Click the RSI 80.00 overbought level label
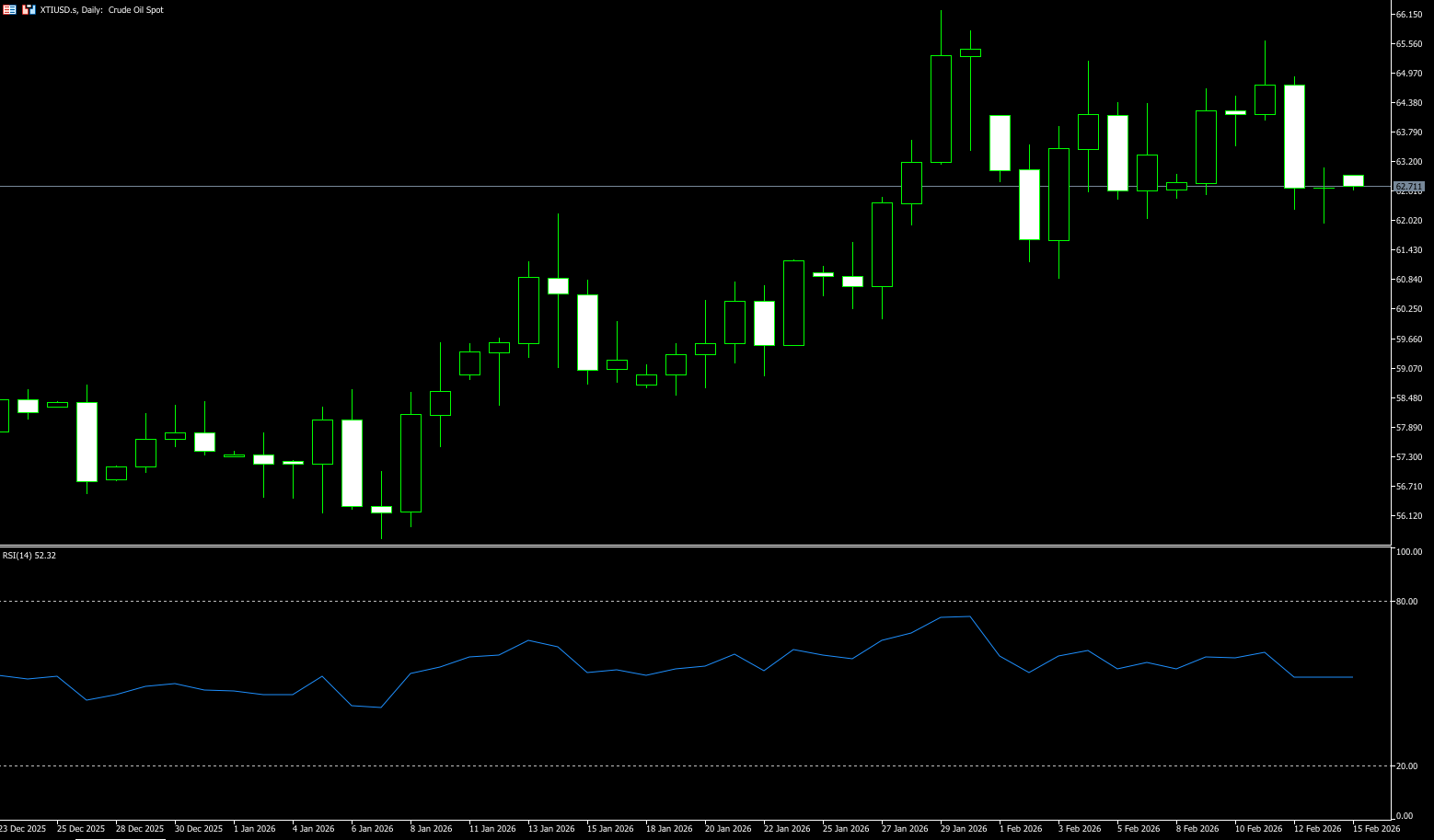 click(1406, 602)
